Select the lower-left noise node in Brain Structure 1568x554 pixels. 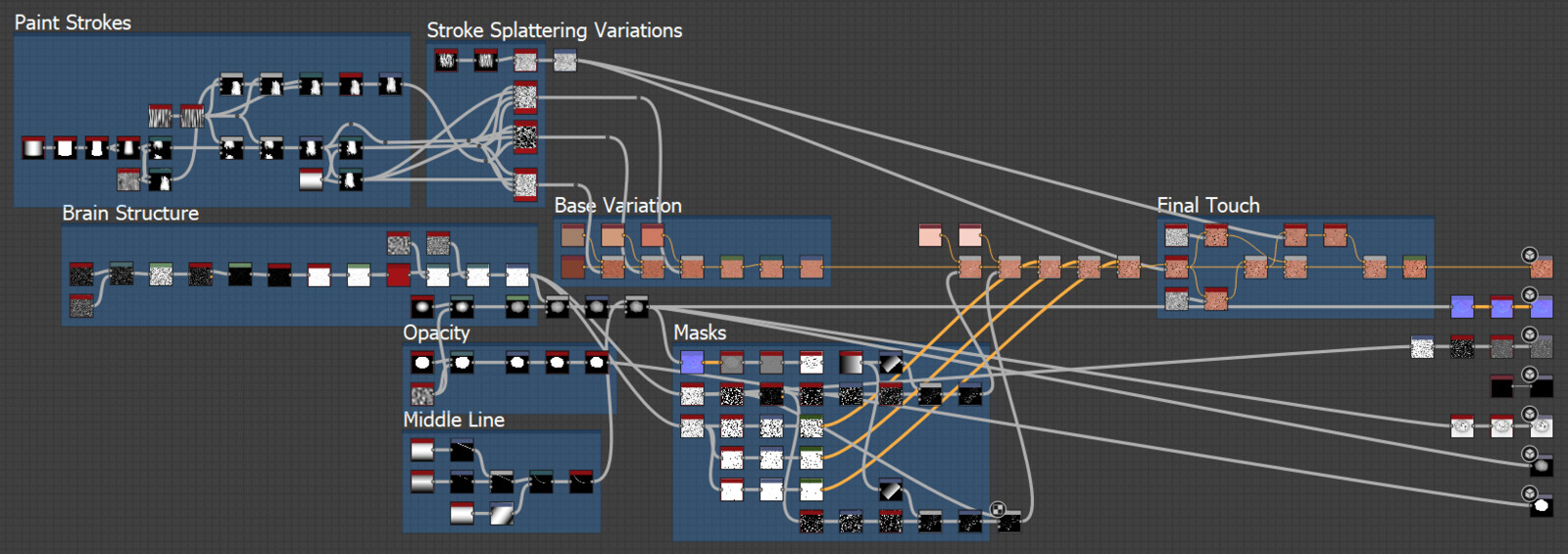click(x=81, y=306)
